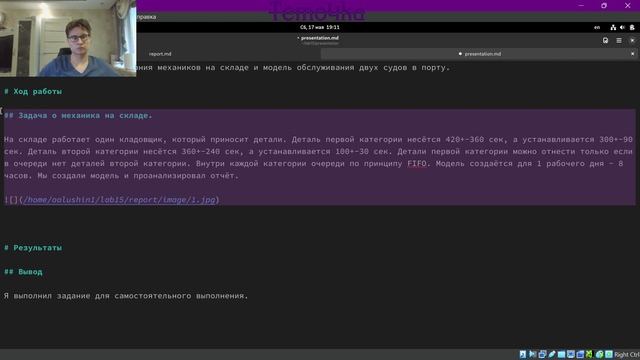
Task: Click the '# Результаты' heading line
Action: (33, 248)
